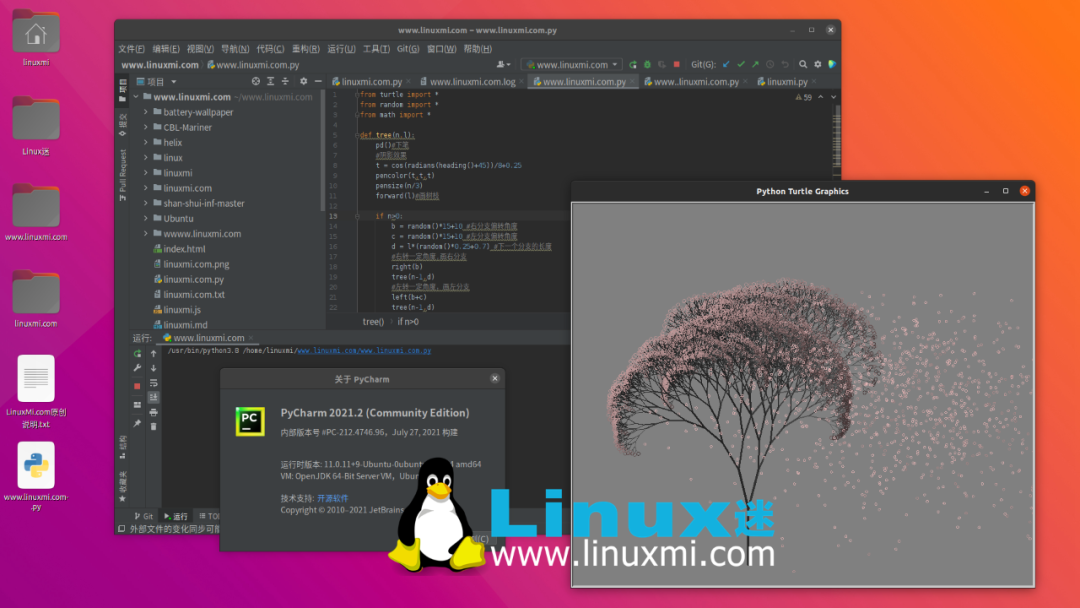
Task: Open the Git tool window tab at bottom
Action: 144,516
